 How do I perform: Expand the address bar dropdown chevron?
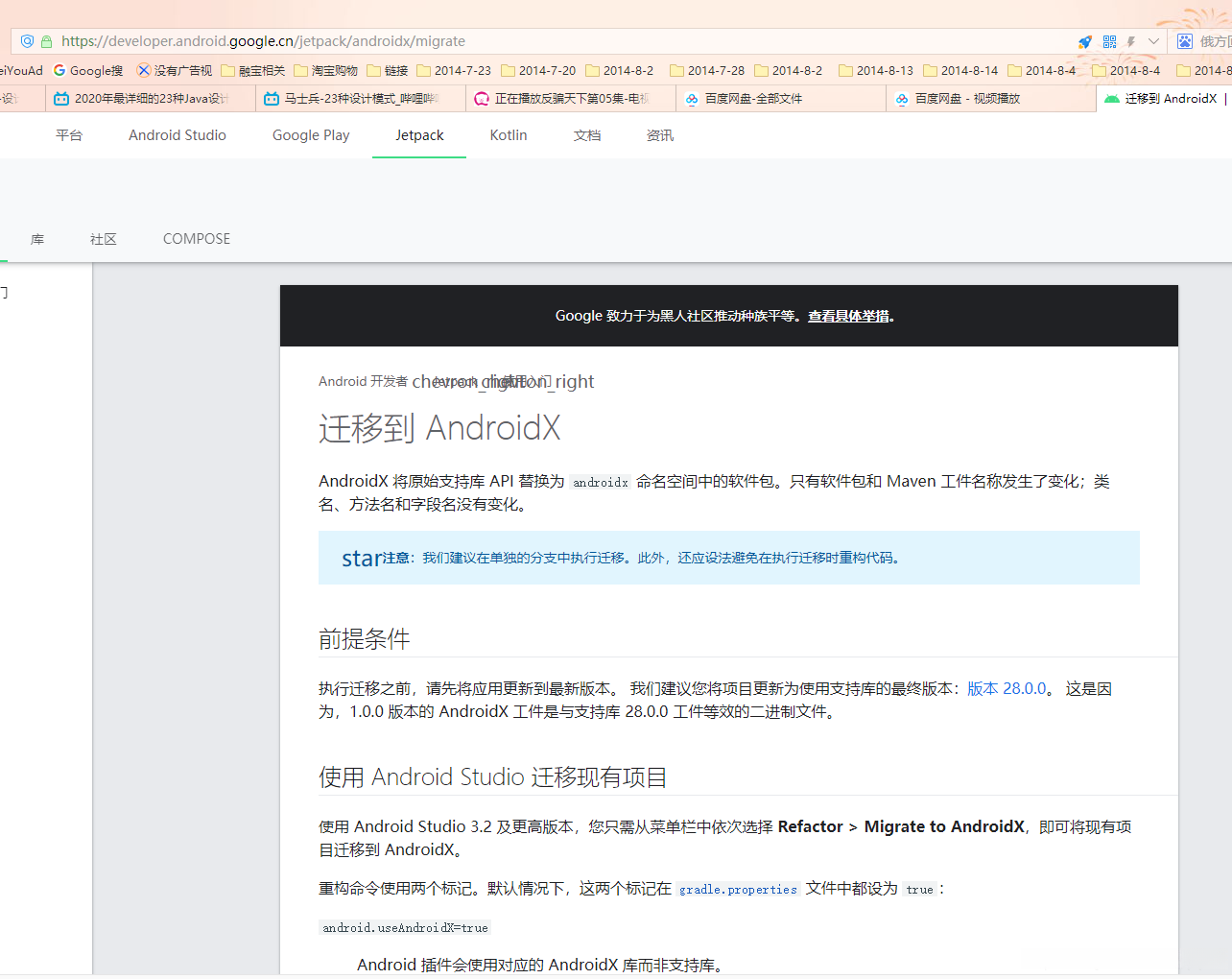(x=1153, y=41)
